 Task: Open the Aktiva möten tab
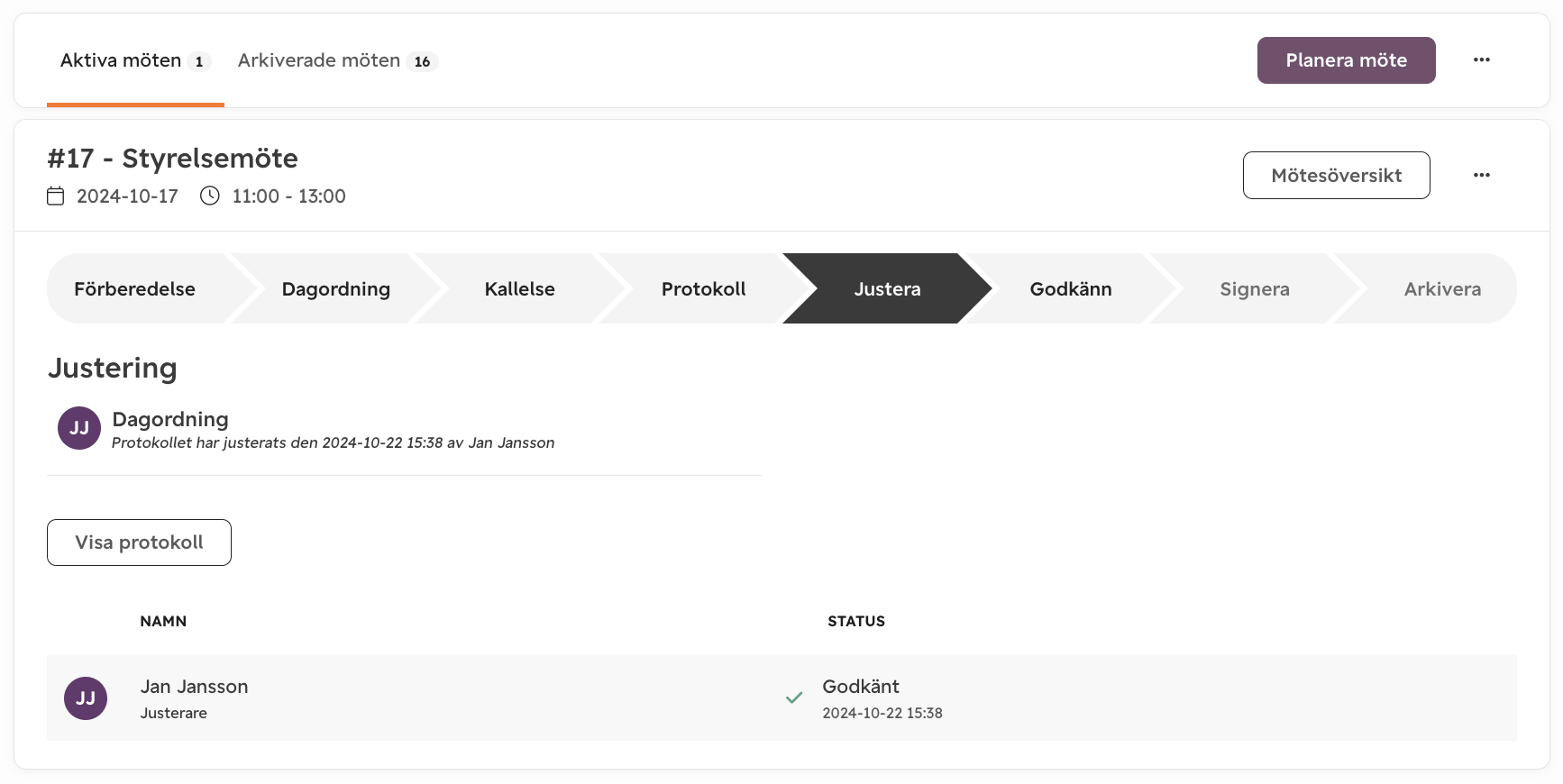135,60
